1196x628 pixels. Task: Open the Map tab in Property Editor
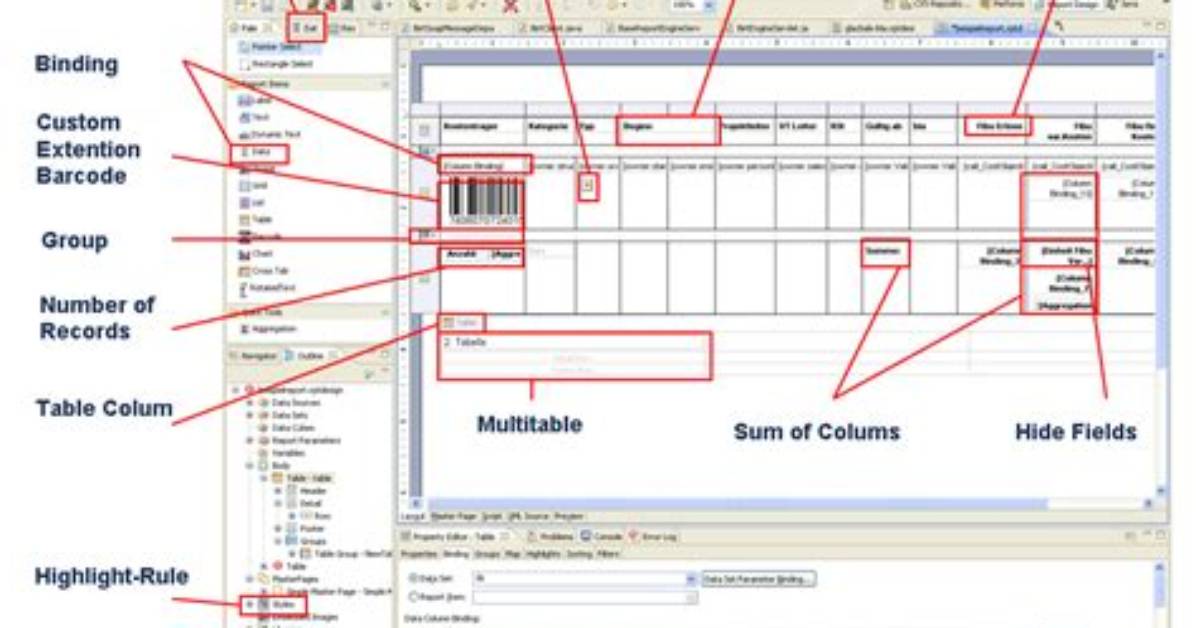(x=513, y=555)
